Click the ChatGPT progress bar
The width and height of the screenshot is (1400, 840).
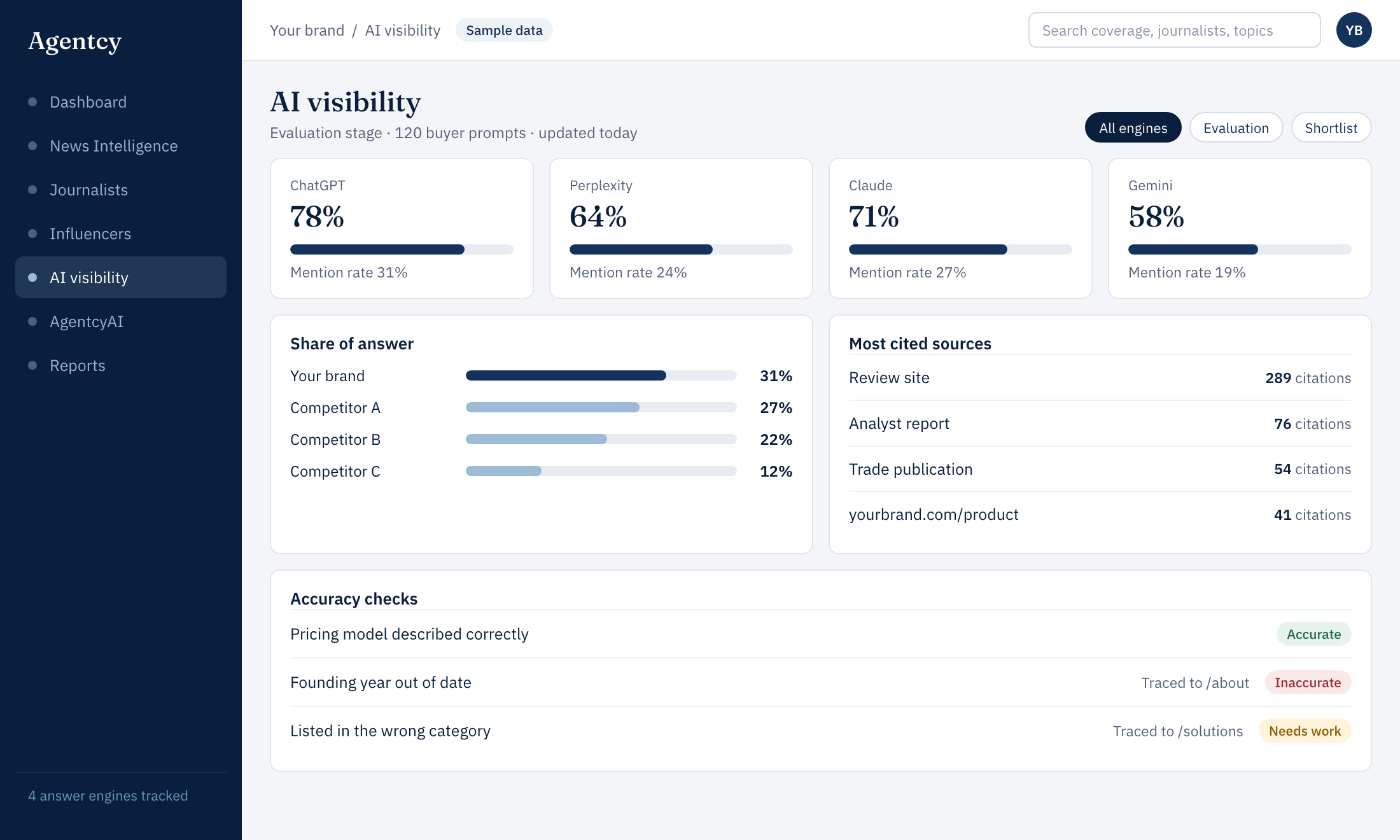click(402, 249)
